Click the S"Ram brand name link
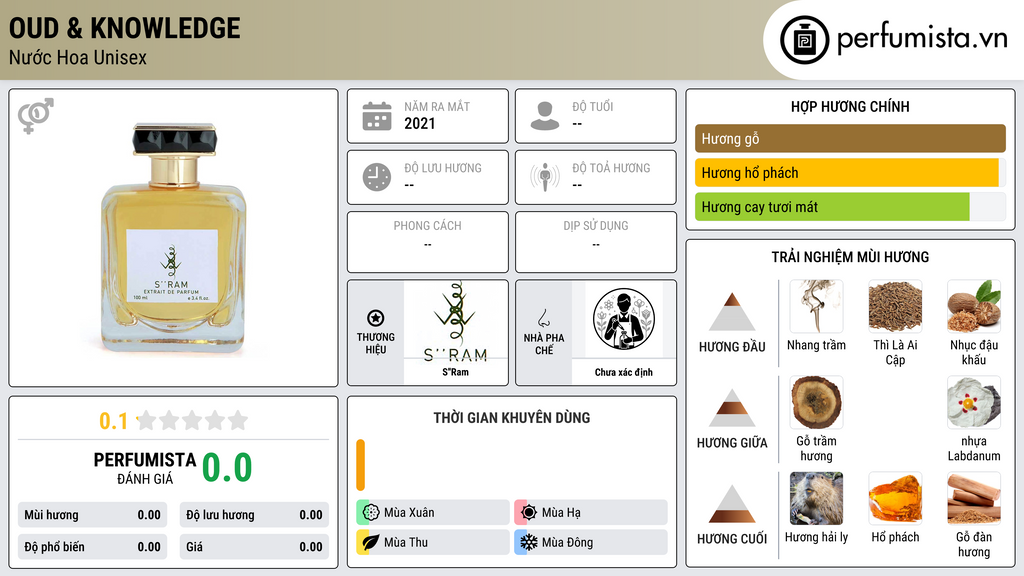This screenshot has width=1024, height=576. pos(455,372)
